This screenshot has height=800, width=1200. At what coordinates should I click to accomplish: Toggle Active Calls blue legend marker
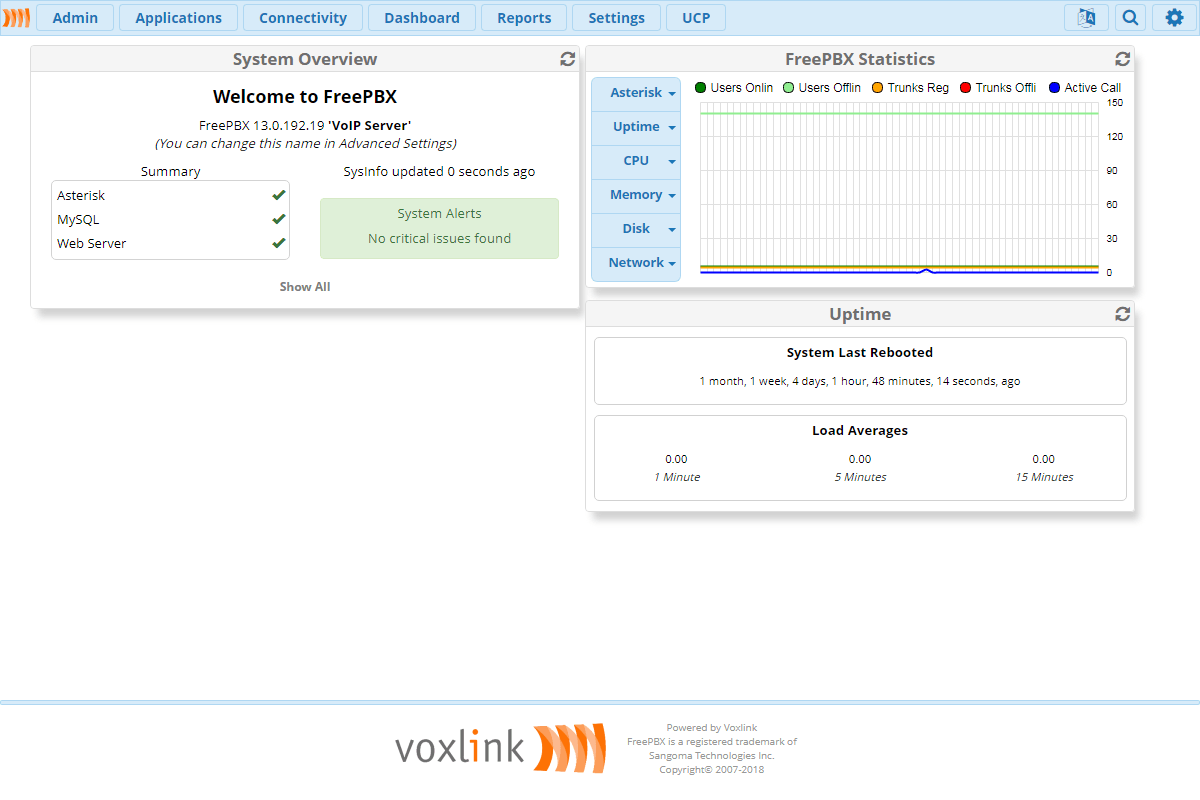[x=1054, y=88]
